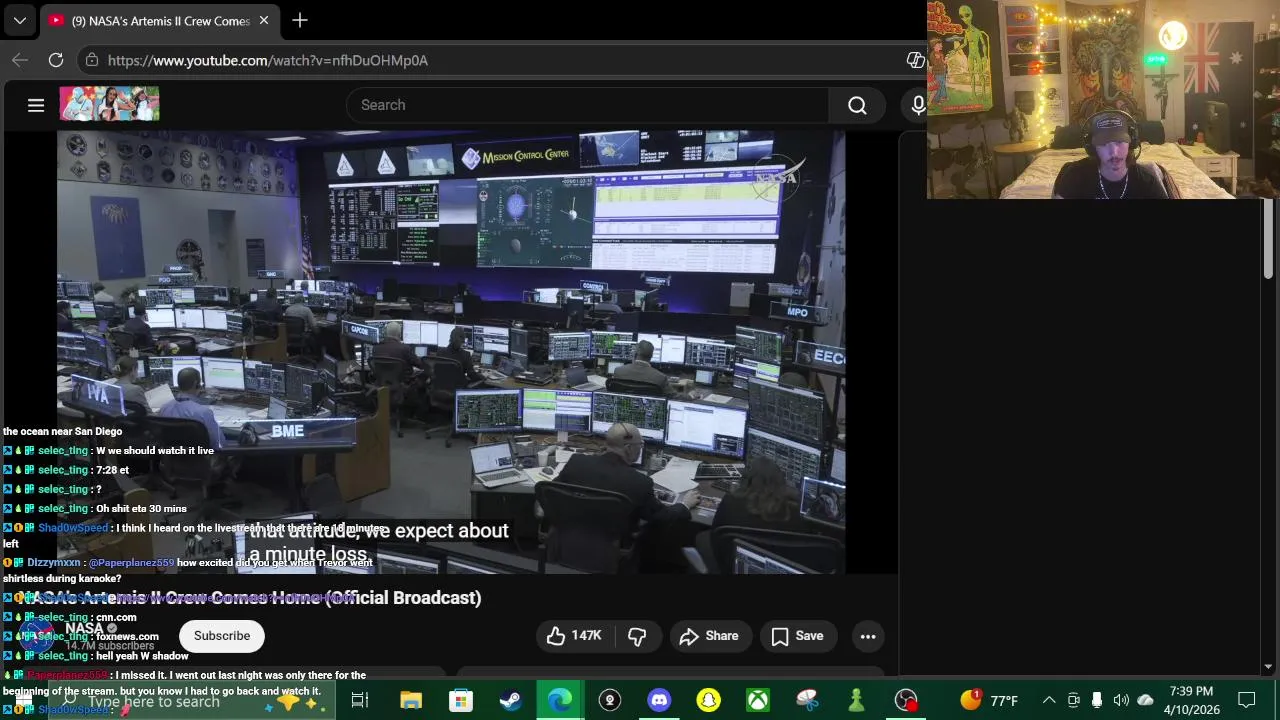Open more actions three-dot menu
Viewport: 1280px width, 720px height.
pos(868,636)
